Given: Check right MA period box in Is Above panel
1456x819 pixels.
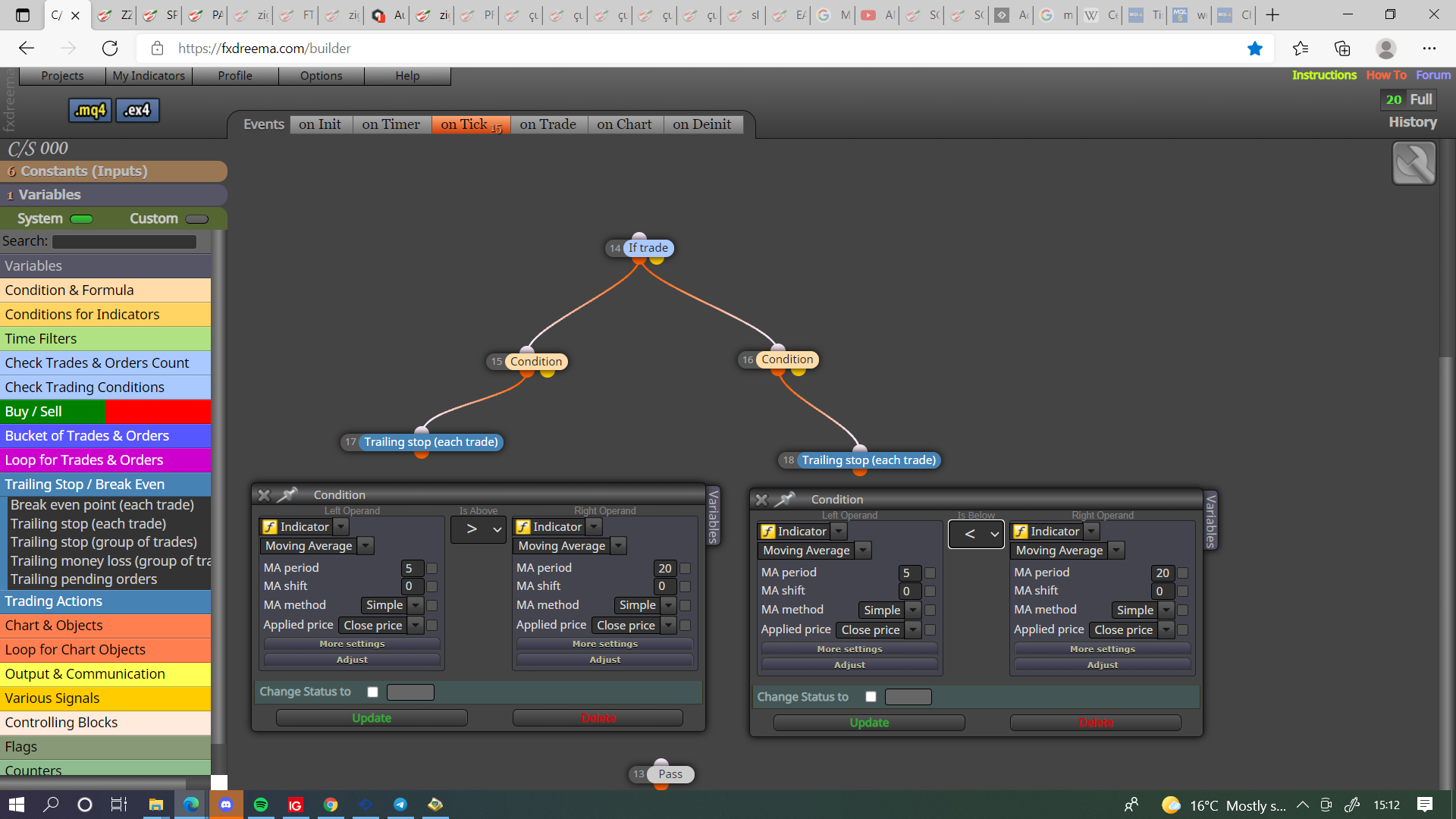Looking at the screenshot, I should tap(686, 568).
